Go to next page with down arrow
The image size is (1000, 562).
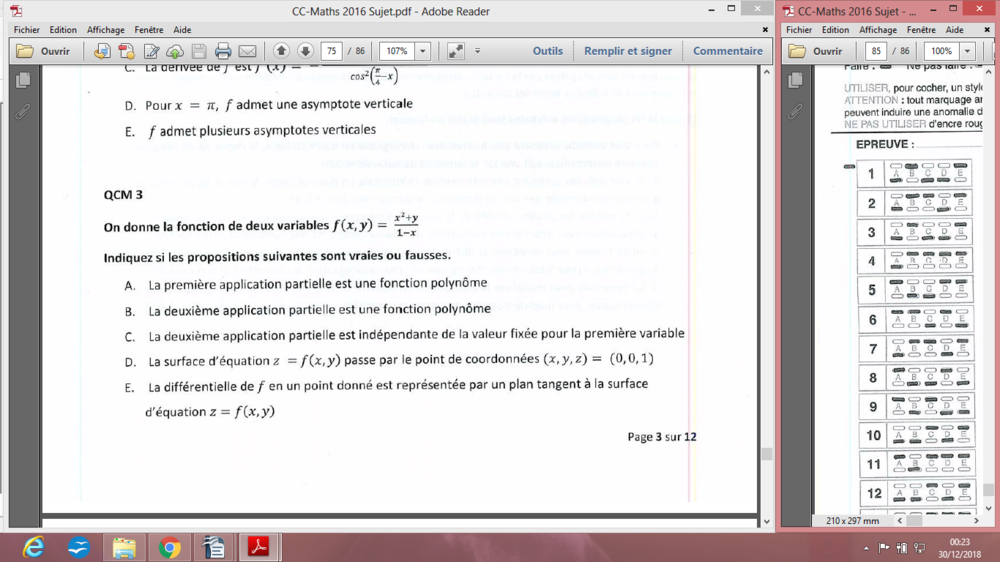pos(305,51)
